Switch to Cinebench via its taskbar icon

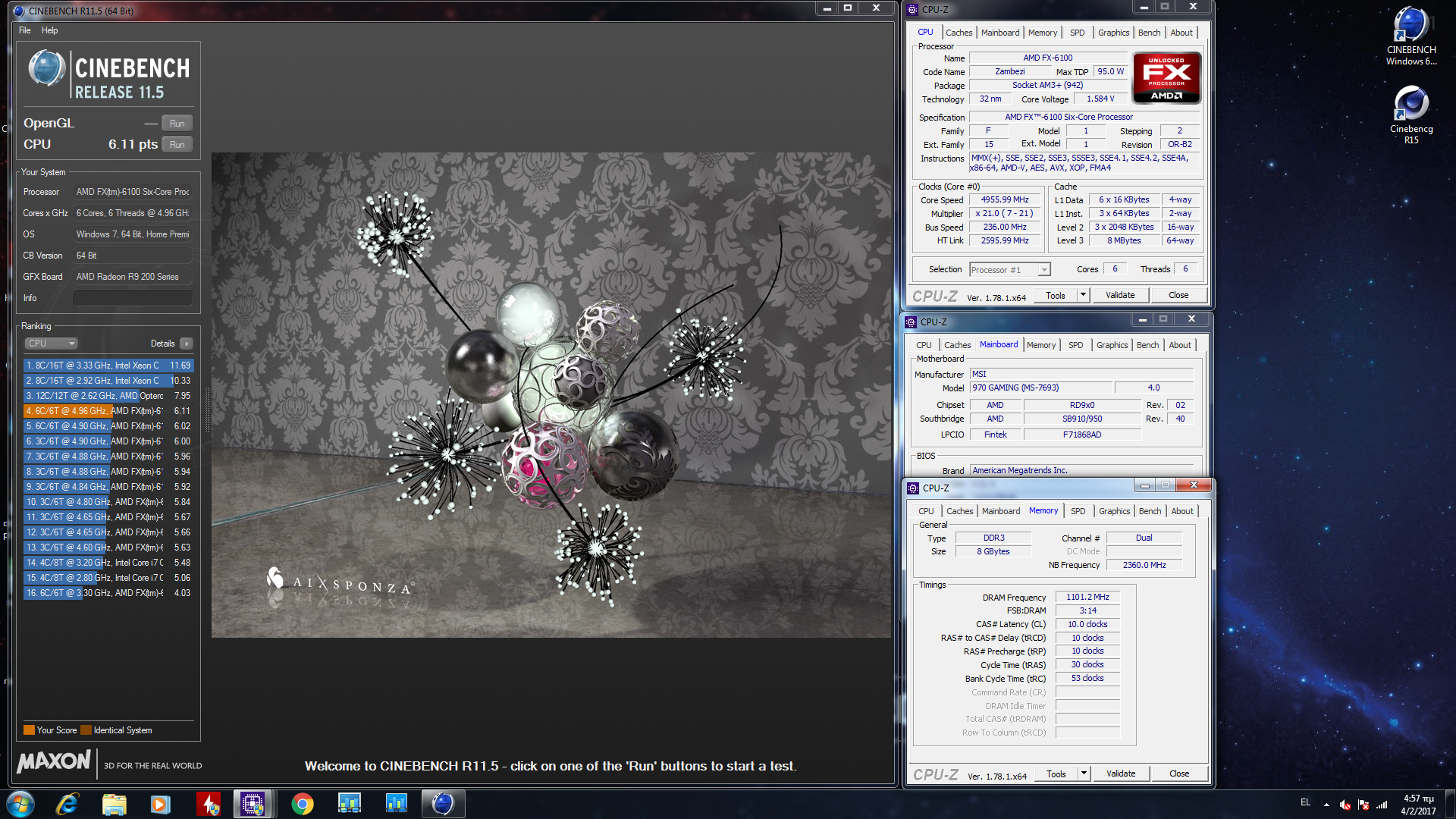[443, 804]
